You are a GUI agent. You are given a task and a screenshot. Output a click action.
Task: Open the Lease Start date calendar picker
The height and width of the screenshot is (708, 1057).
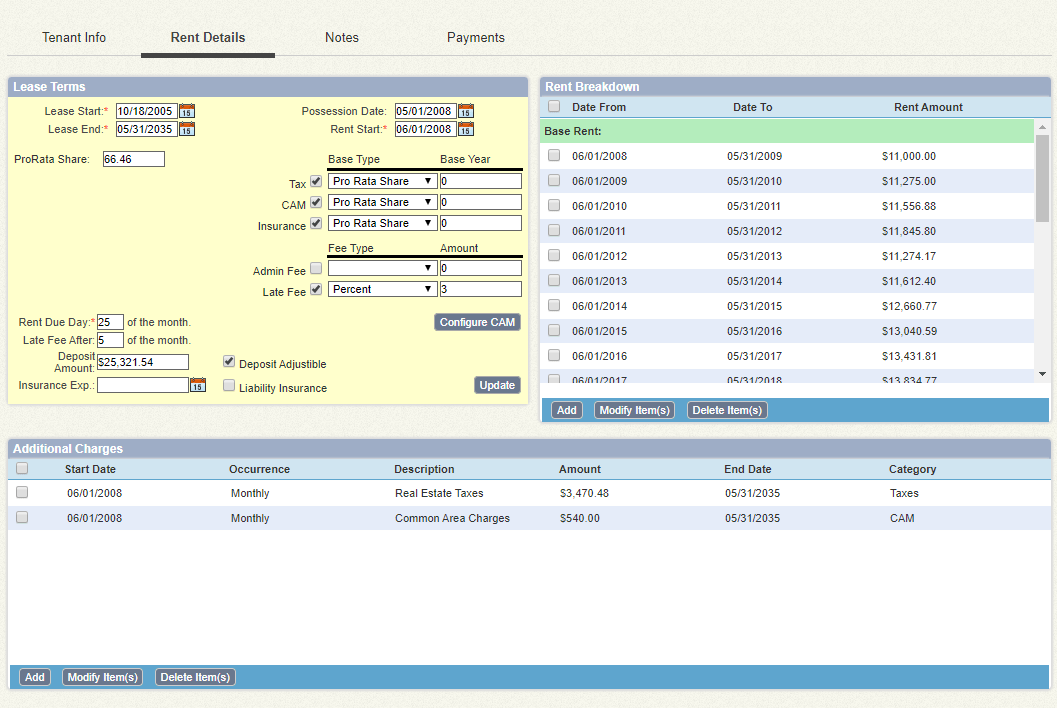point(186,111)
